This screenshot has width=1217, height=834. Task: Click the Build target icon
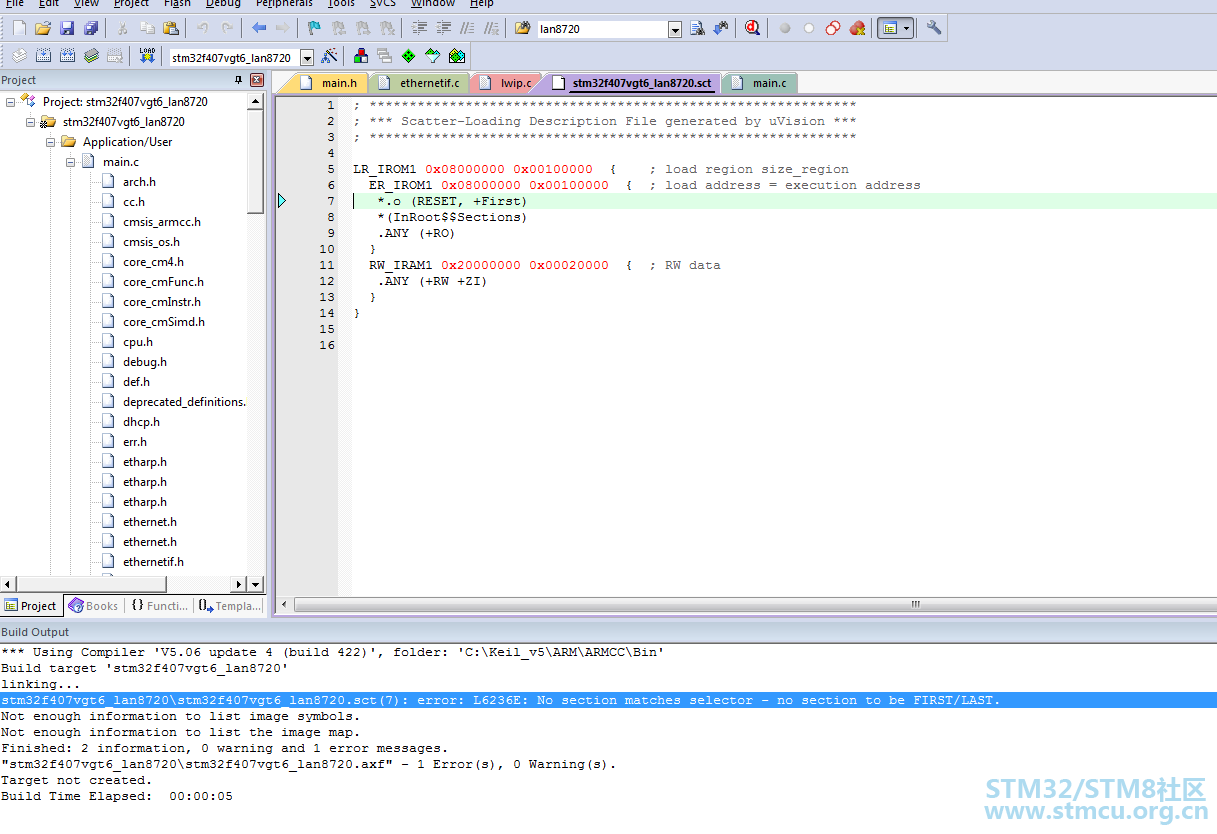pyautogui.click(x=43, y=57)
